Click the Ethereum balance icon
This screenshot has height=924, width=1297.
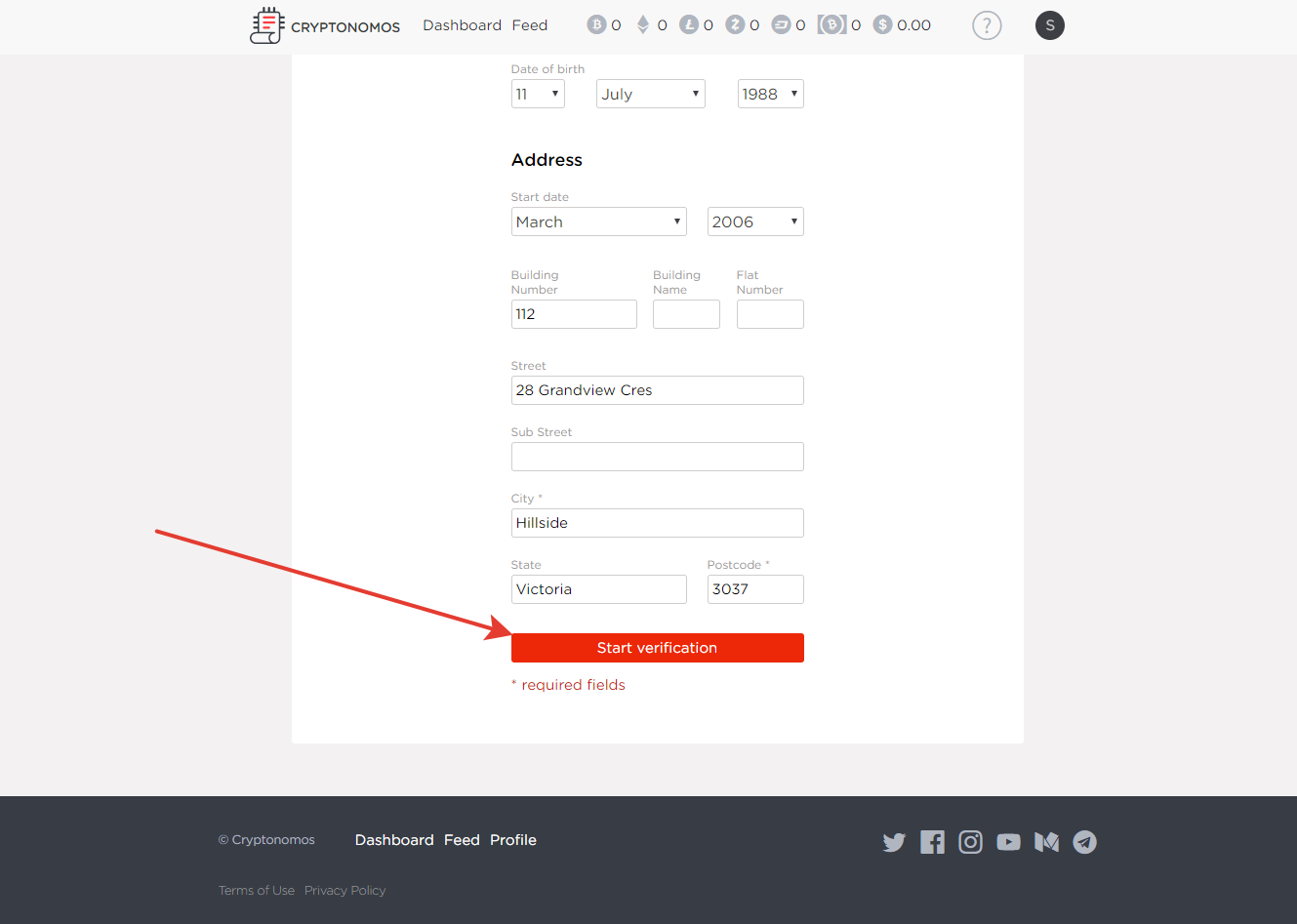643,24
